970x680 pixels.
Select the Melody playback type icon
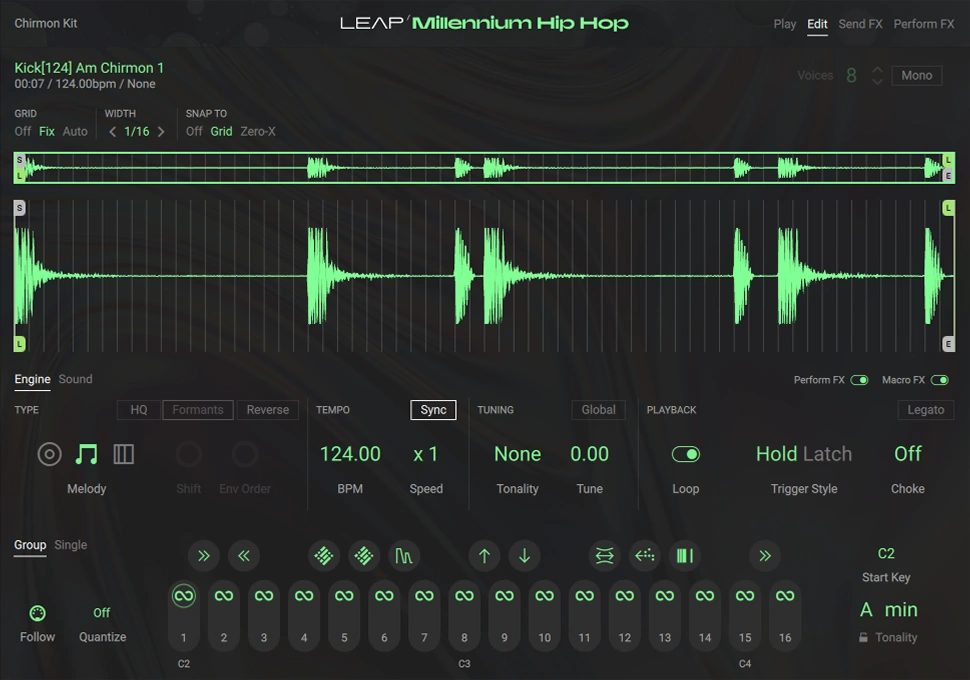(x=87, y=454)
